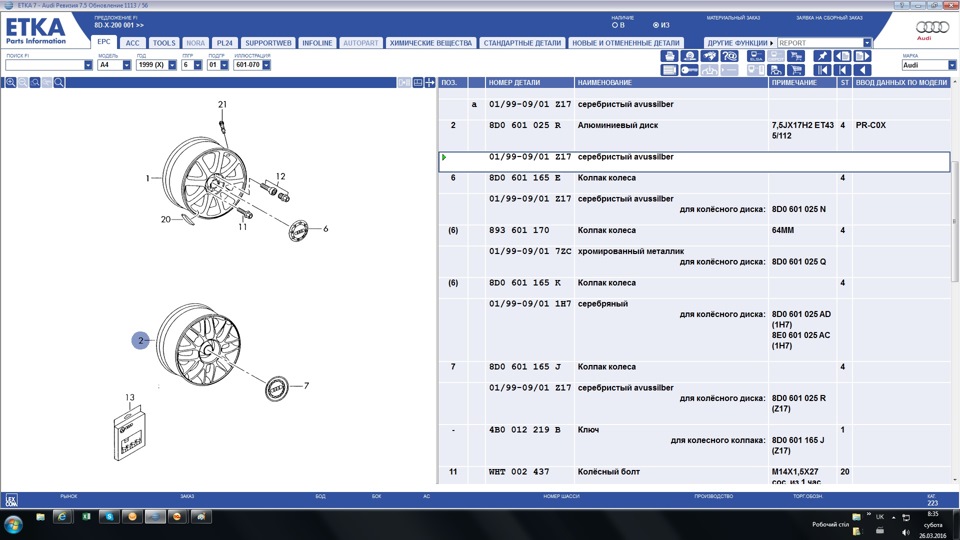The width and height of the screenshot is (960, 540).
Task: Select the Колёсный болт WHT 002 437 row
Action: pos(695,476)
